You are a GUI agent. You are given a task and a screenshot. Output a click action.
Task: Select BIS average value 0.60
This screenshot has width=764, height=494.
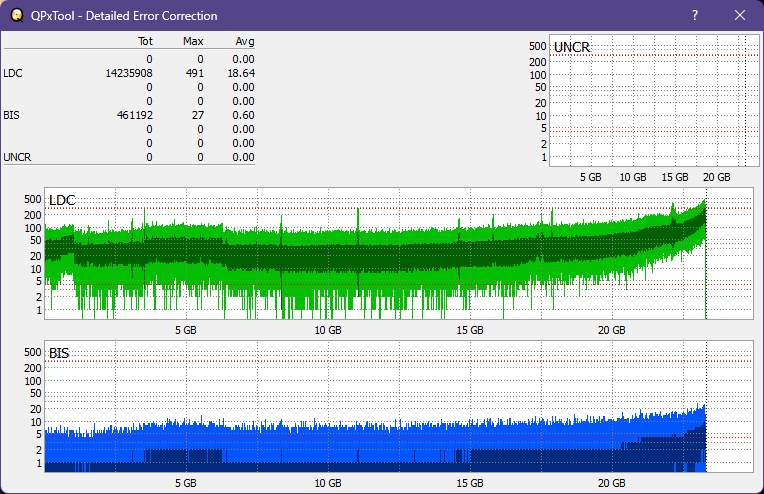[x=243, y=115]
